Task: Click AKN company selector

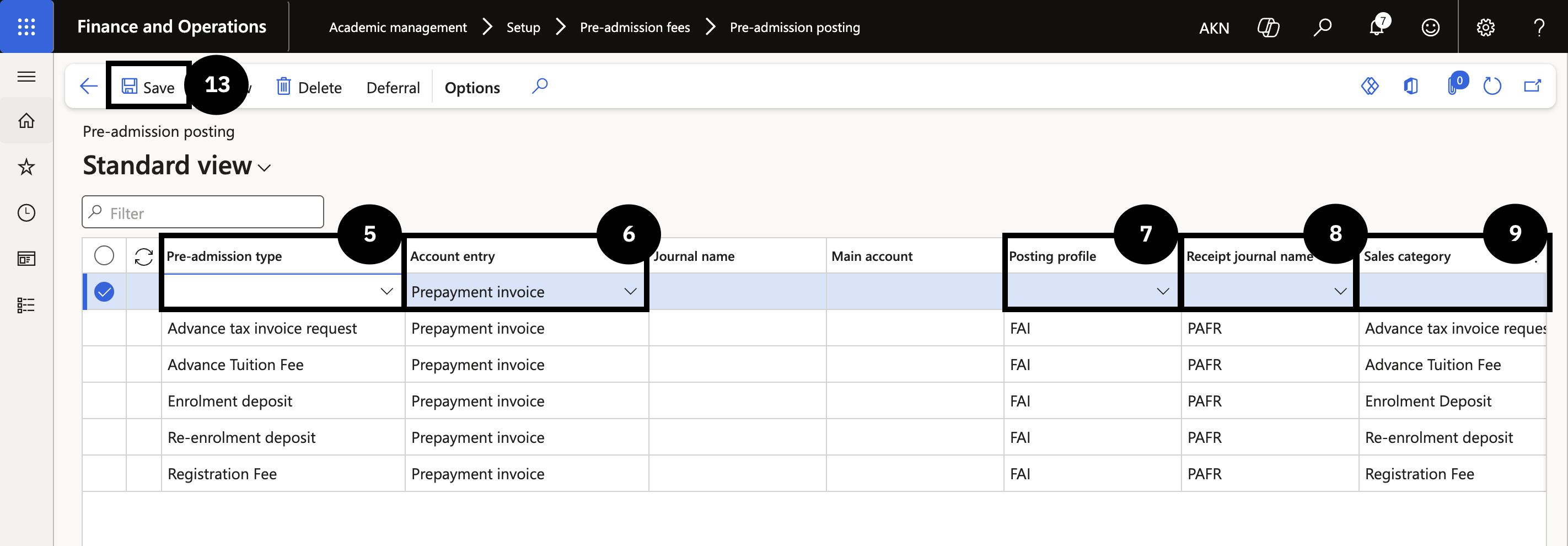Action: coord(1213,28)
